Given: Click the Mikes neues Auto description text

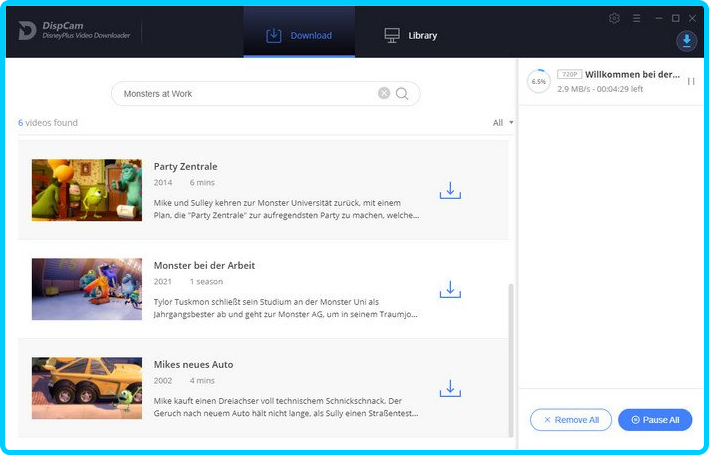Looking at the screenshot, I should (286, 407).
